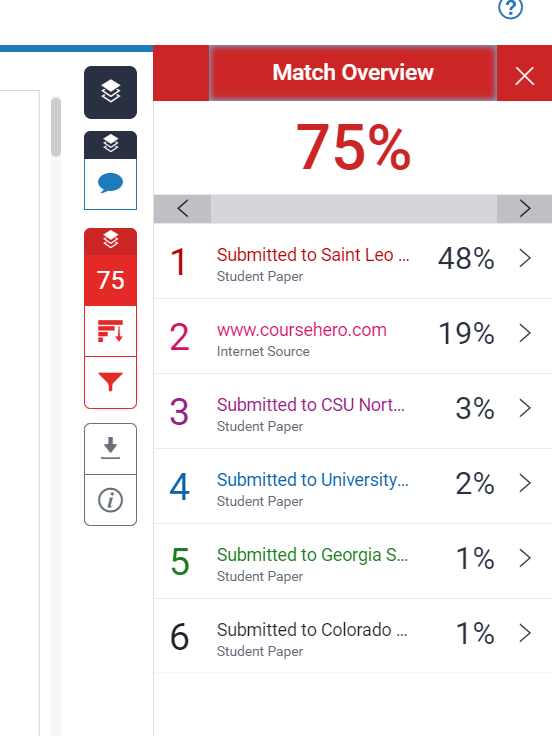The image size is (552, 736).
Task: Expand the Saint Leo 48% match
Action: [525, 258]
